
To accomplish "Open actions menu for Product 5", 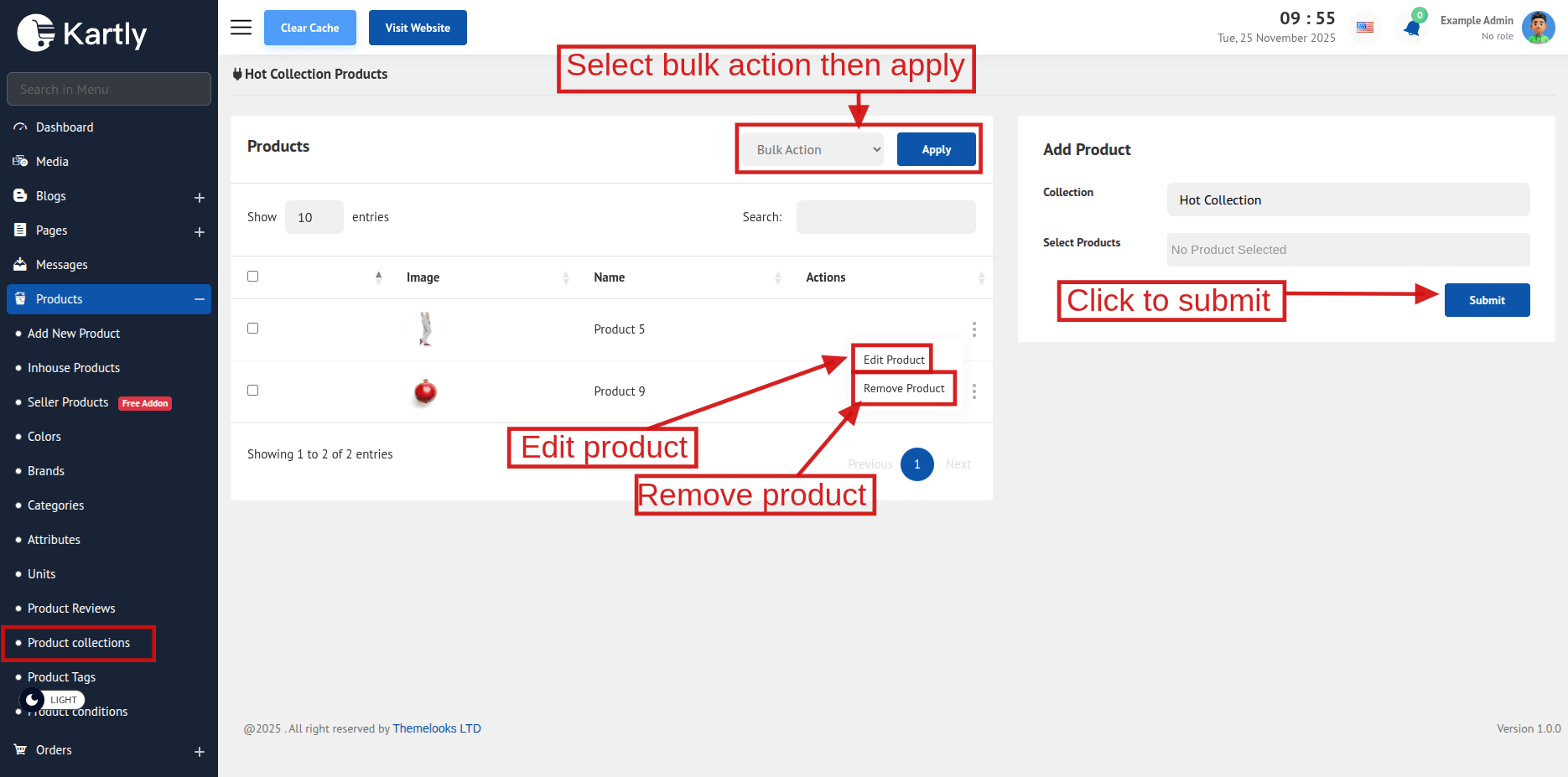I will coord(974,329).
